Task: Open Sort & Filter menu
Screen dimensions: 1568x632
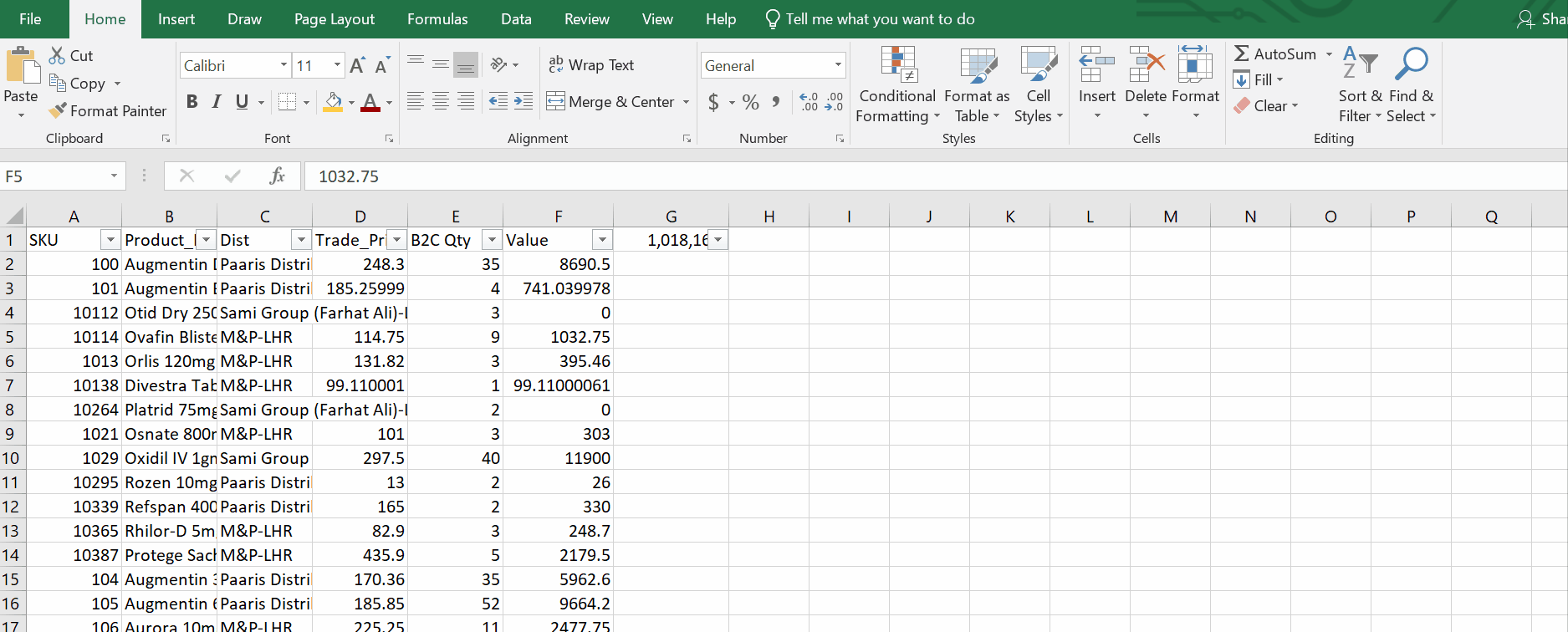Action: click(x=1360, y=85)
